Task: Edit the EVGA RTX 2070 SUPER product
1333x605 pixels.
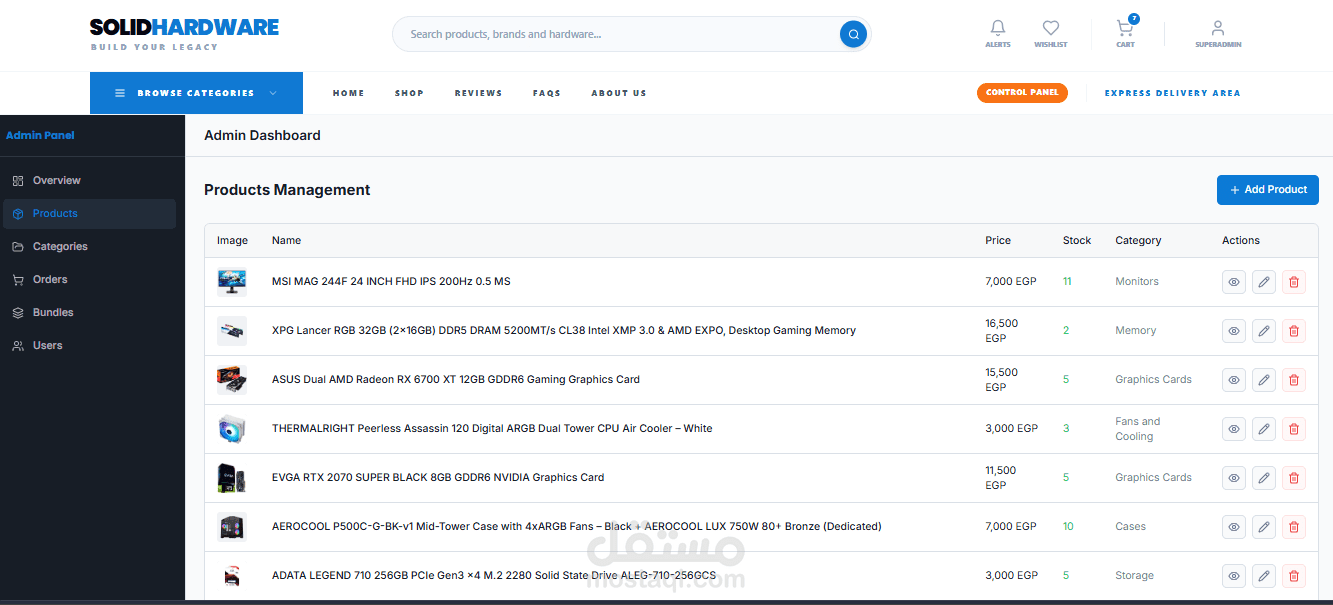Action: tap(1264, 478)
